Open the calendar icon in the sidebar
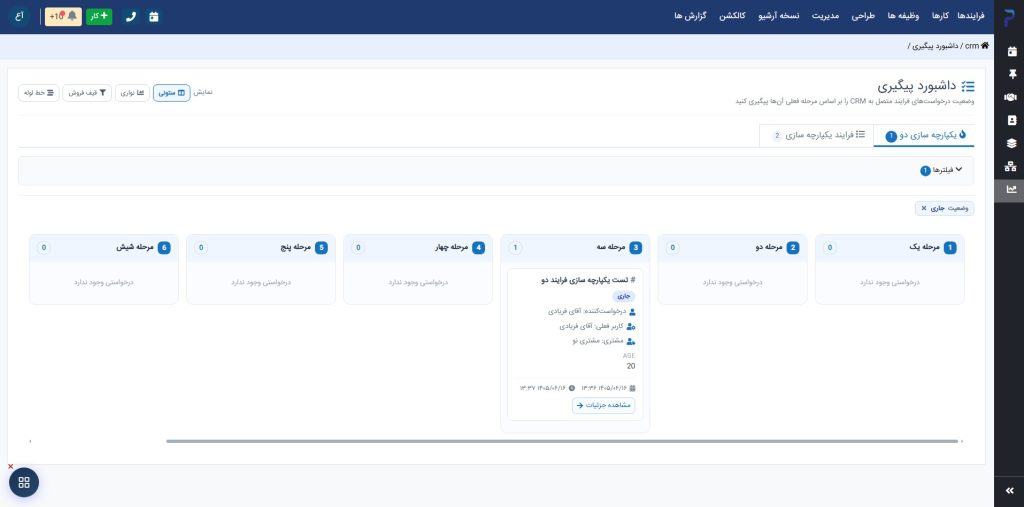This screenshot has width=1024, height=507. pos(1012,51)
